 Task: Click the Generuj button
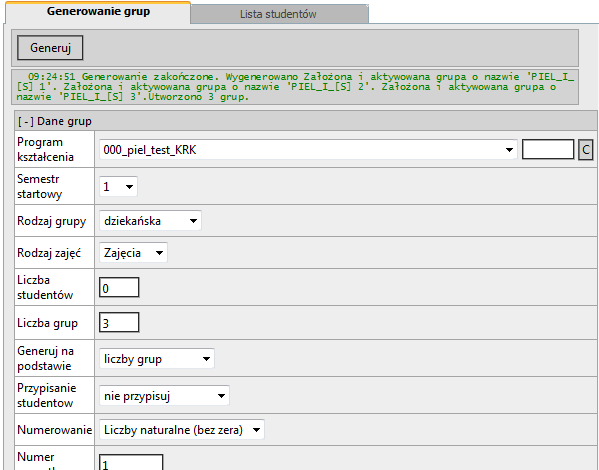[50, 48]
